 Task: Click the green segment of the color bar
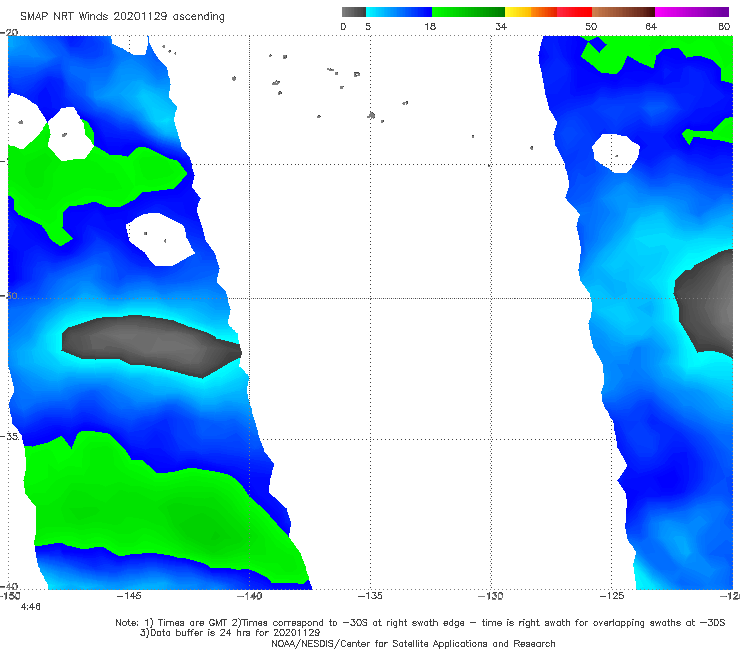tap(468, 12)
